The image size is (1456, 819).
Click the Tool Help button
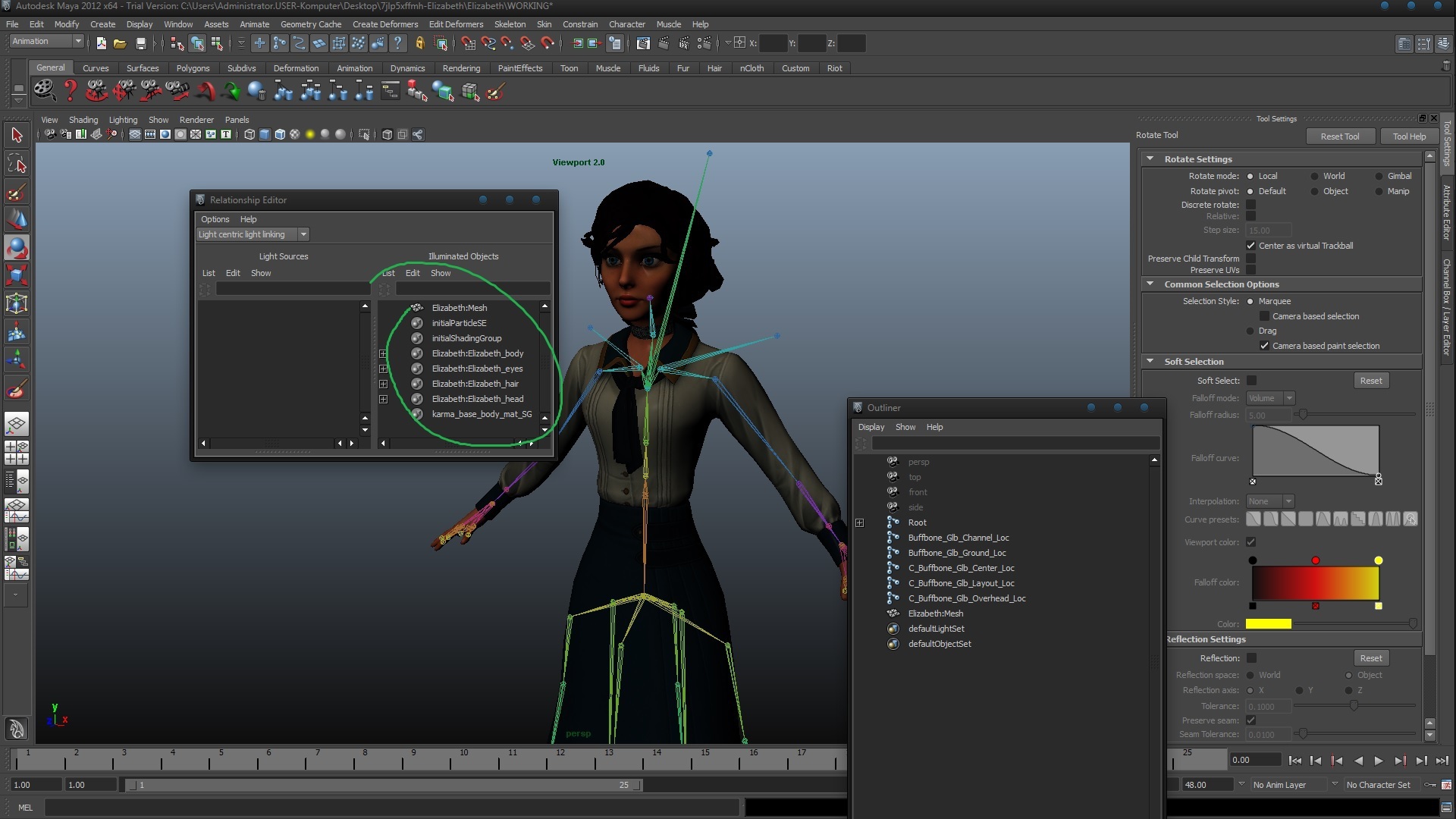click(x=1409, y=136)
